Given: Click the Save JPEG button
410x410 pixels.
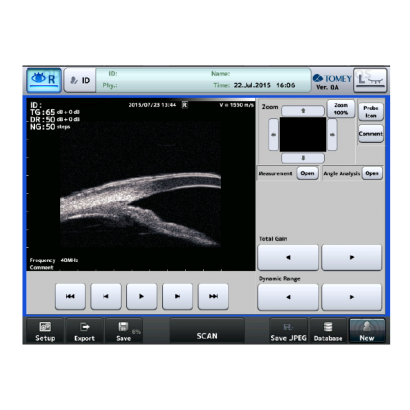Looking at the screenshot, I should [x=288, y=331].
